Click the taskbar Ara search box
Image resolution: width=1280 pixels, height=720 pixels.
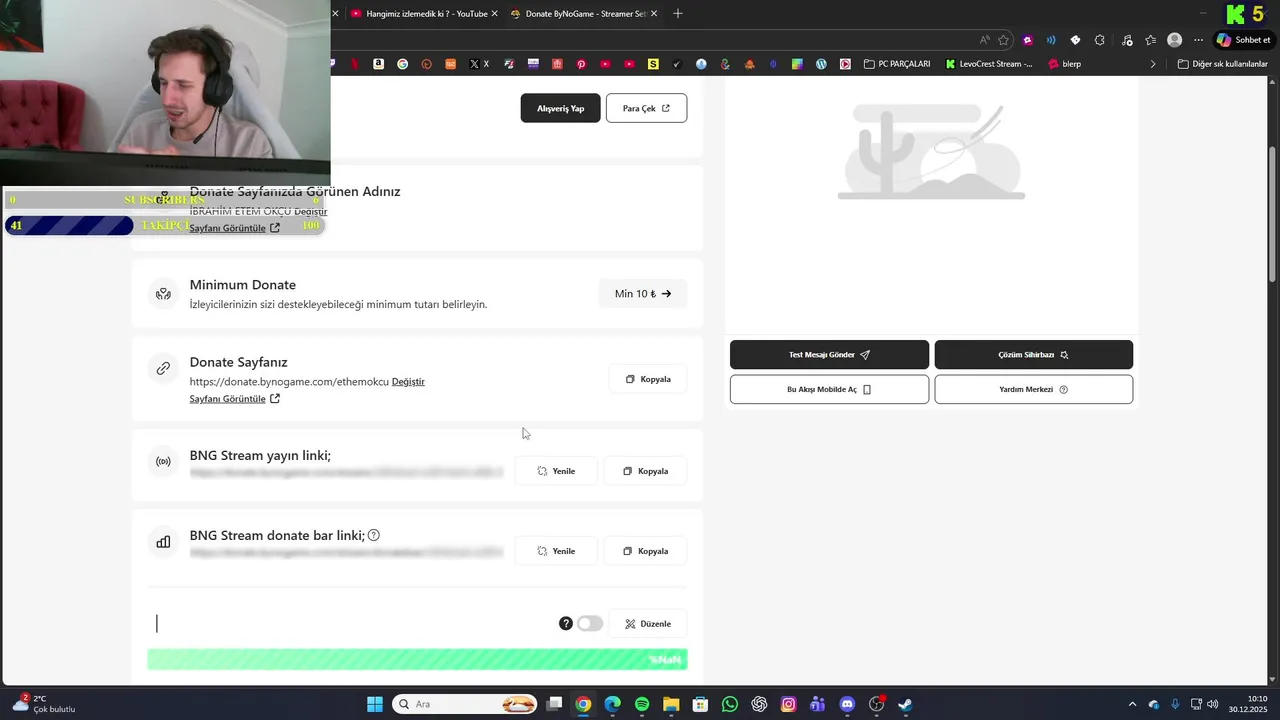coord(465,704)
